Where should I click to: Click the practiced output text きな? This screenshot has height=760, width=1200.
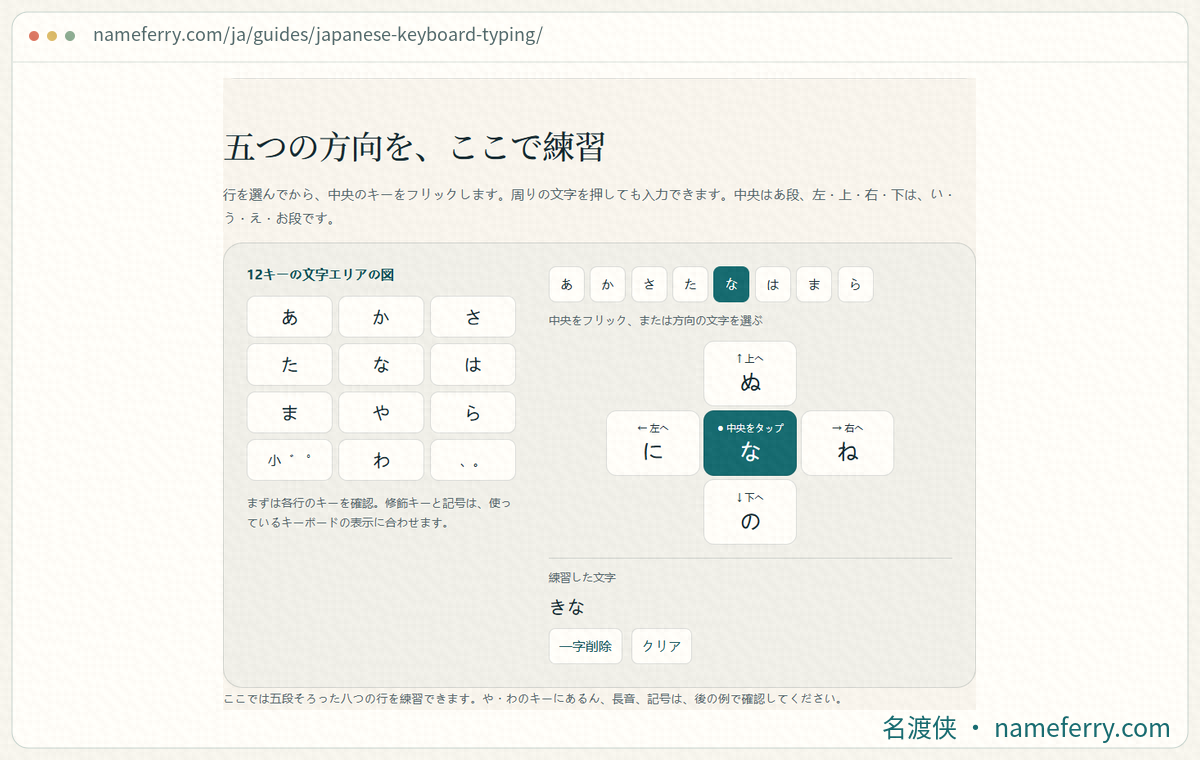[567, 607]
